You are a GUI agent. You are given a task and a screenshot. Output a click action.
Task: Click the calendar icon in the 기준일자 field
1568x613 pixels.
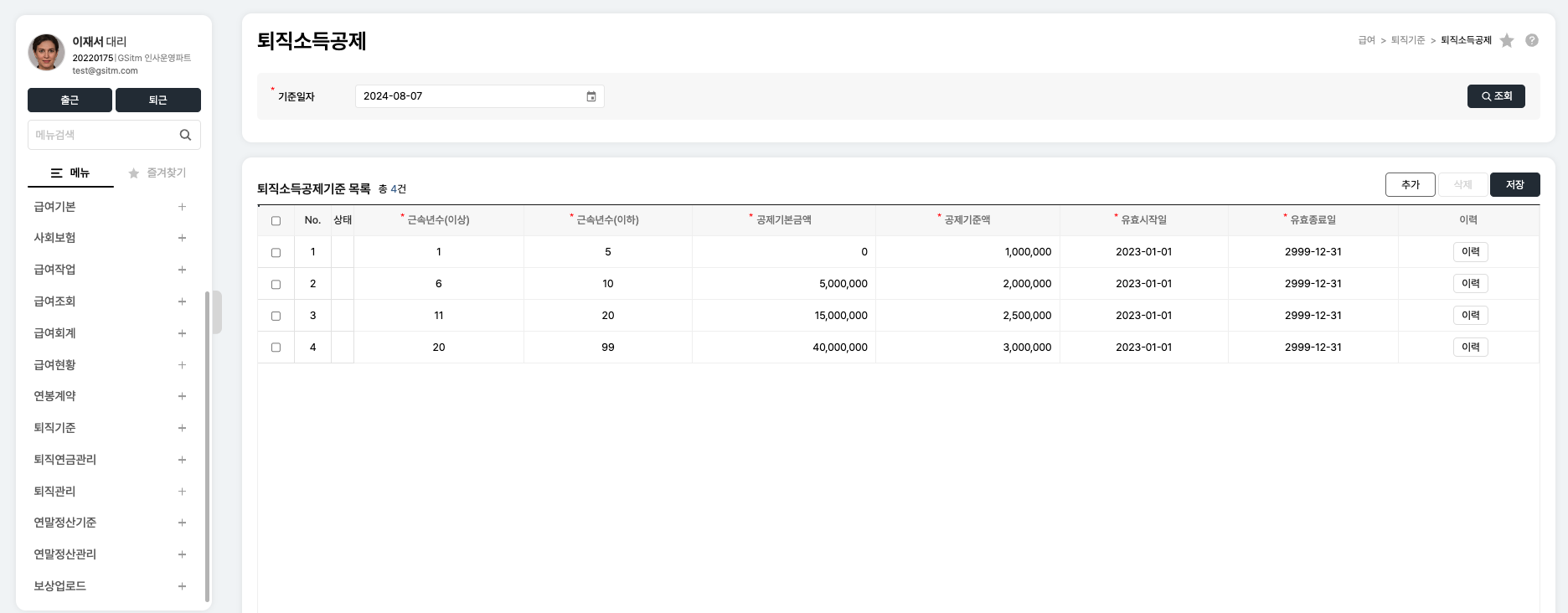[591, 96]
